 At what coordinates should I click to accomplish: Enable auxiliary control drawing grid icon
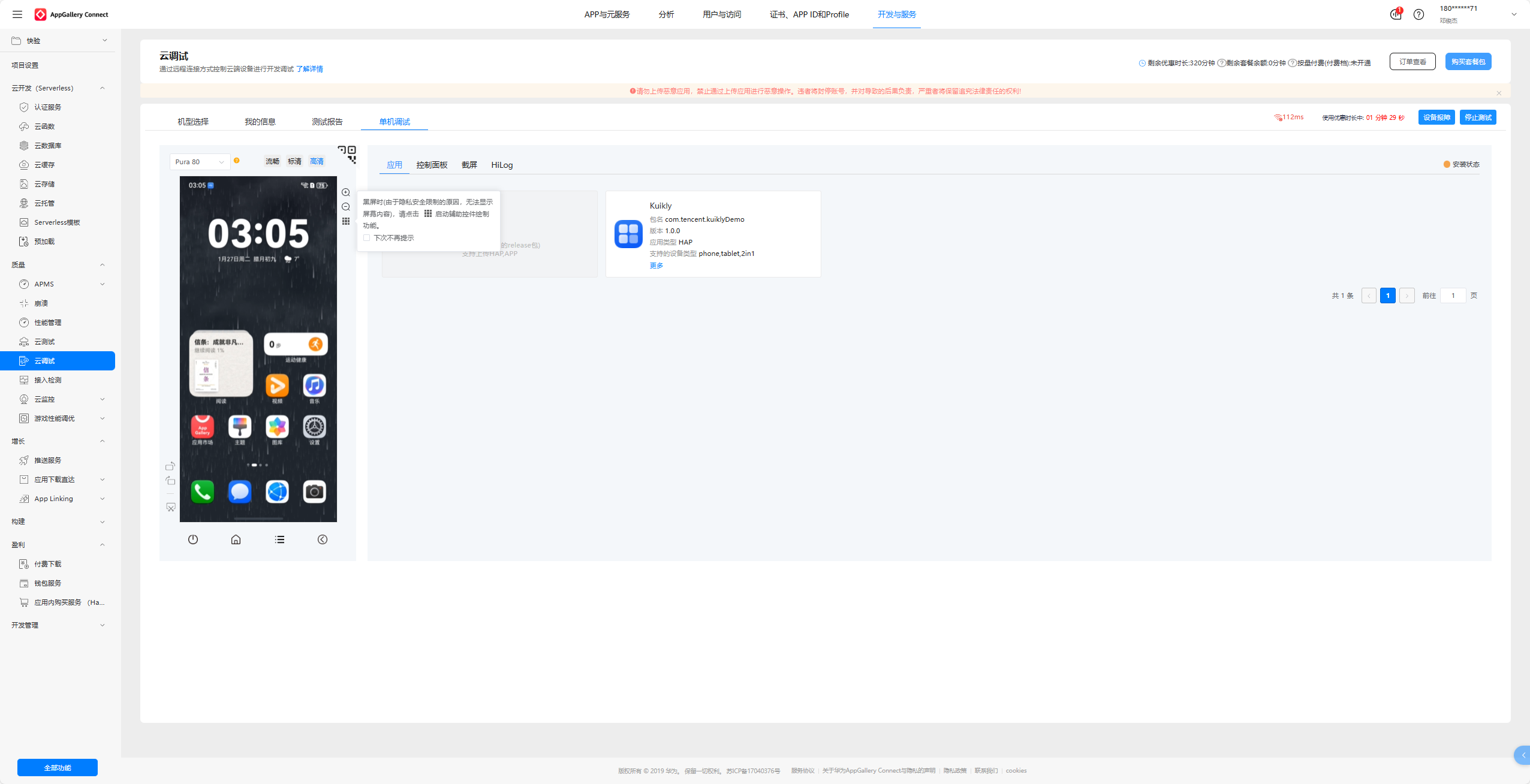point(346,221)
